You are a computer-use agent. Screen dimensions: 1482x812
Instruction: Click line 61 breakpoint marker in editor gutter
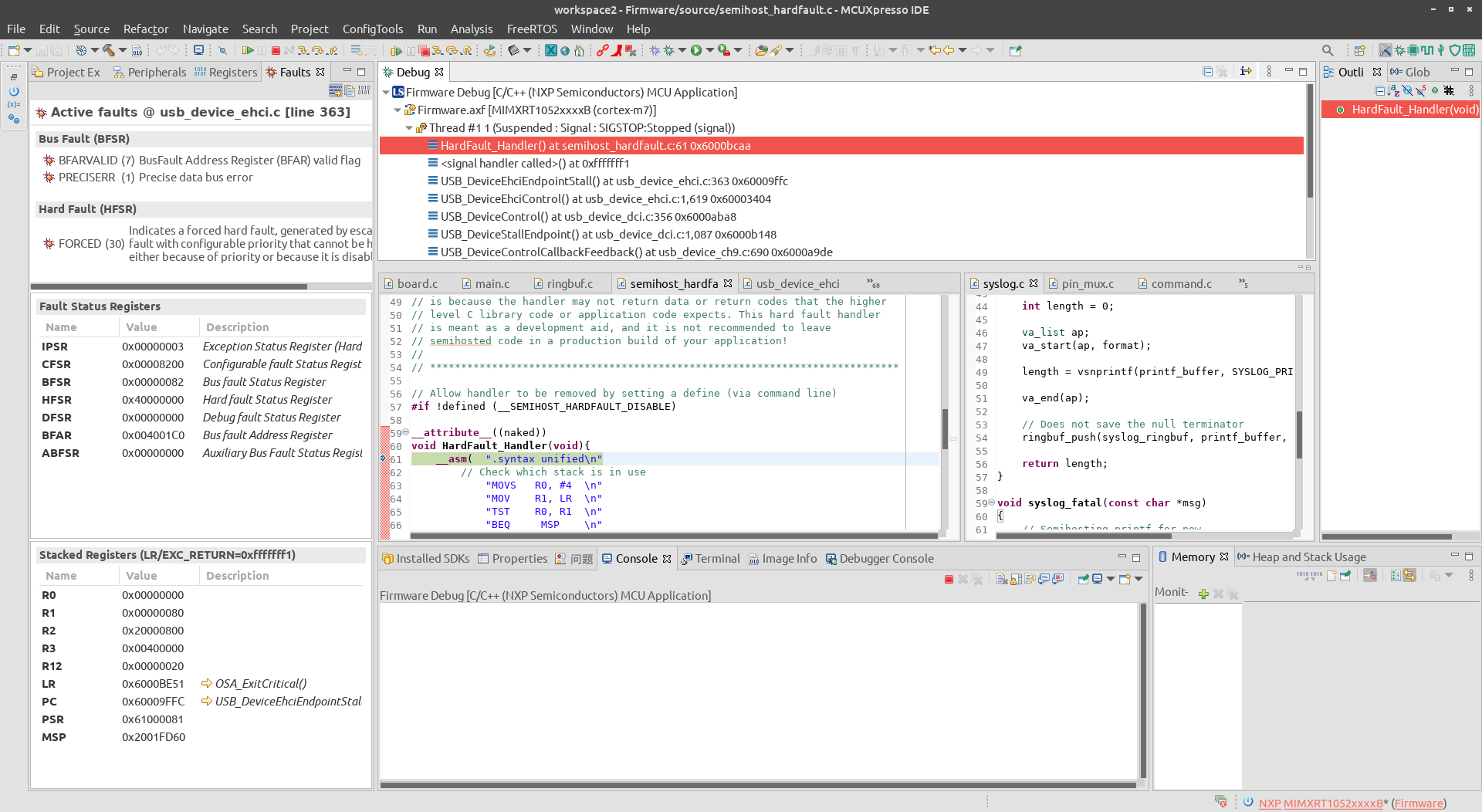point(384,458)
